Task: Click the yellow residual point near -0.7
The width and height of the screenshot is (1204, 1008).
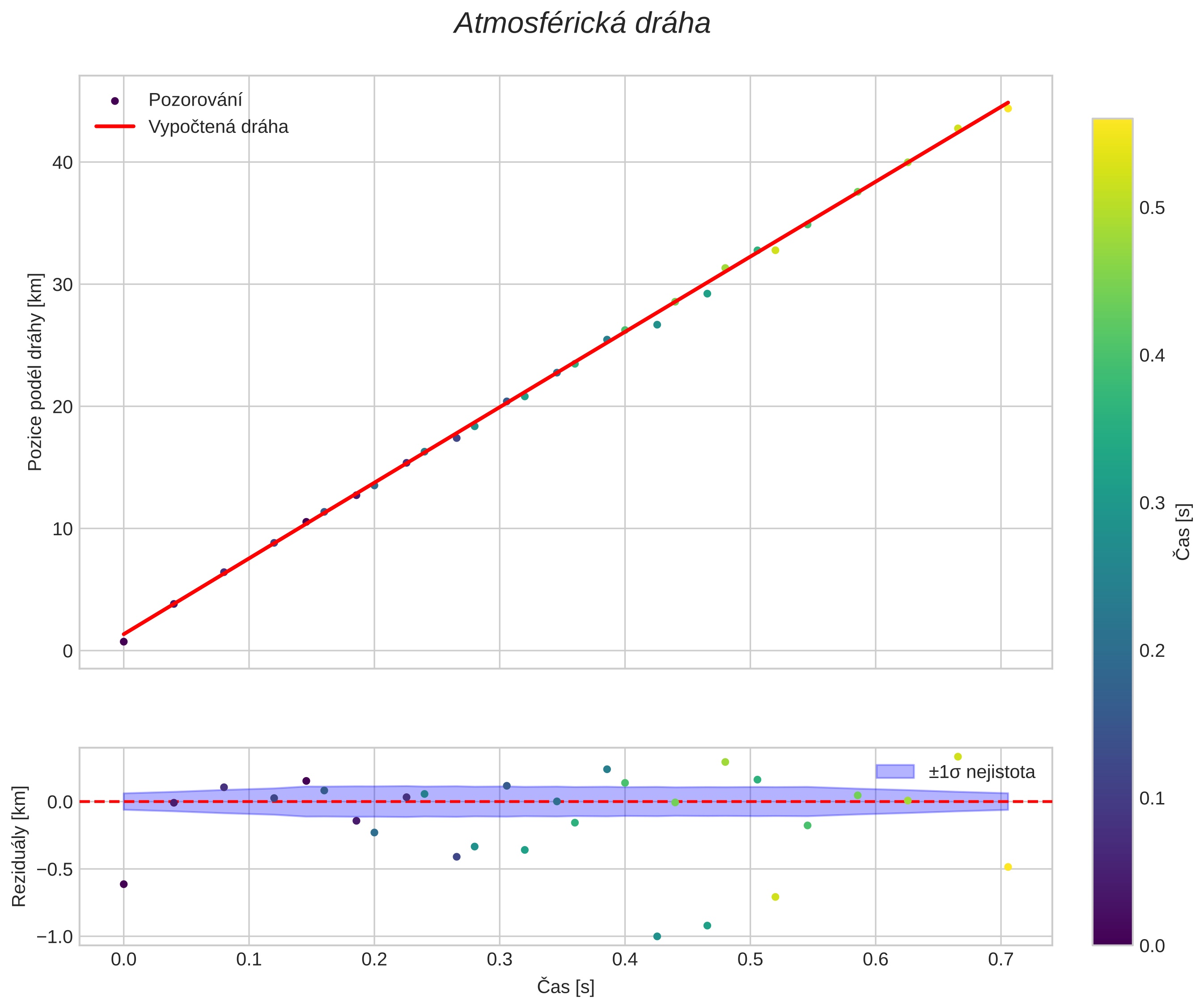Action: [x=775, y=897]
